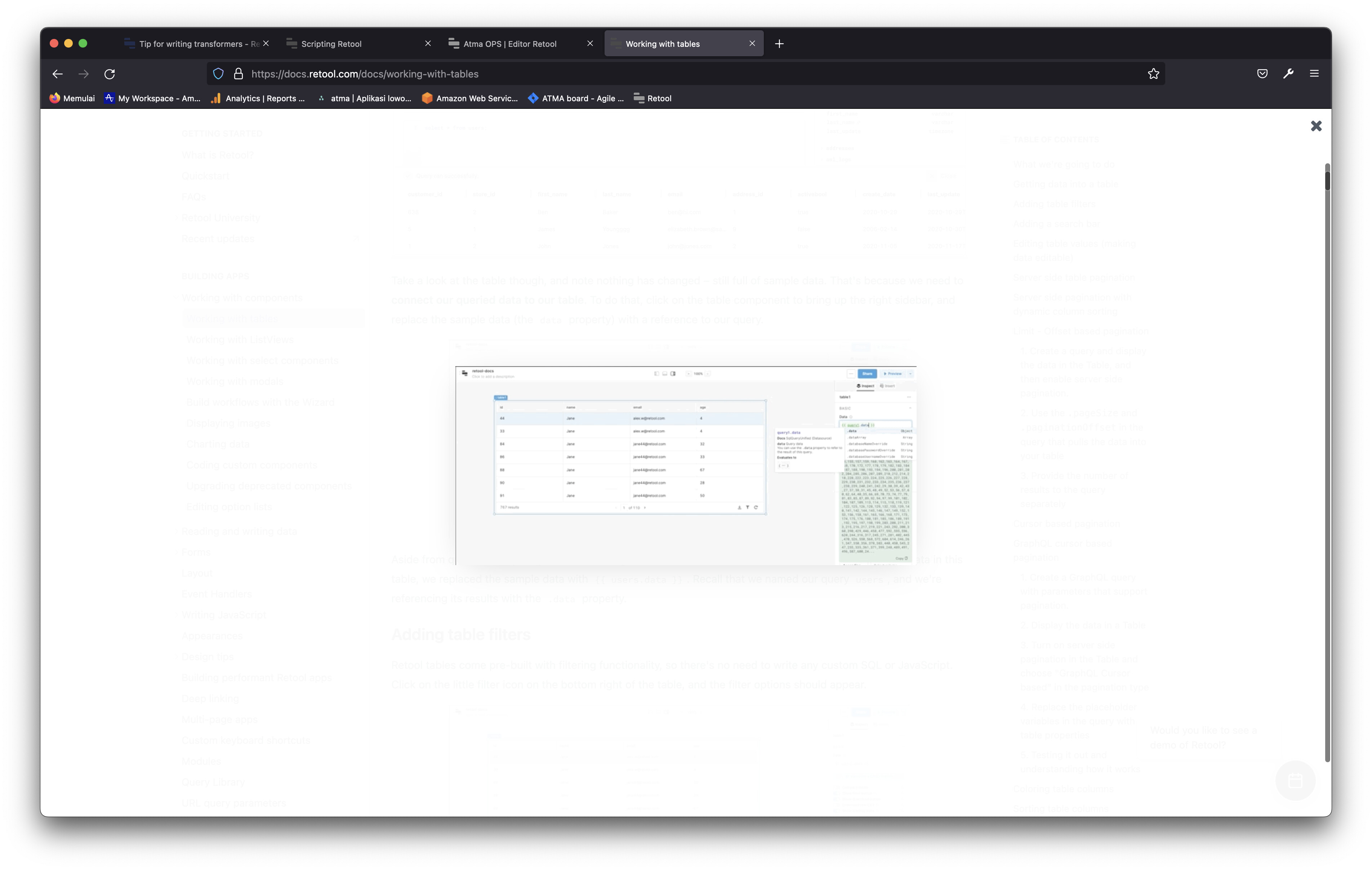Reload the current page
This screenshot has width=1372, height=870.
[110, 74]
